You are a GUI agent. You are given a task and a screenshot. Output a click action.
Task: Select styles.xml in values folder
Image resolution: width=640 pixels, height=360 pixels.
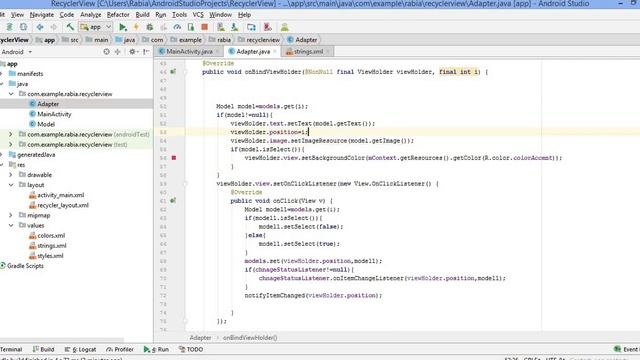(x=50, y=256)
